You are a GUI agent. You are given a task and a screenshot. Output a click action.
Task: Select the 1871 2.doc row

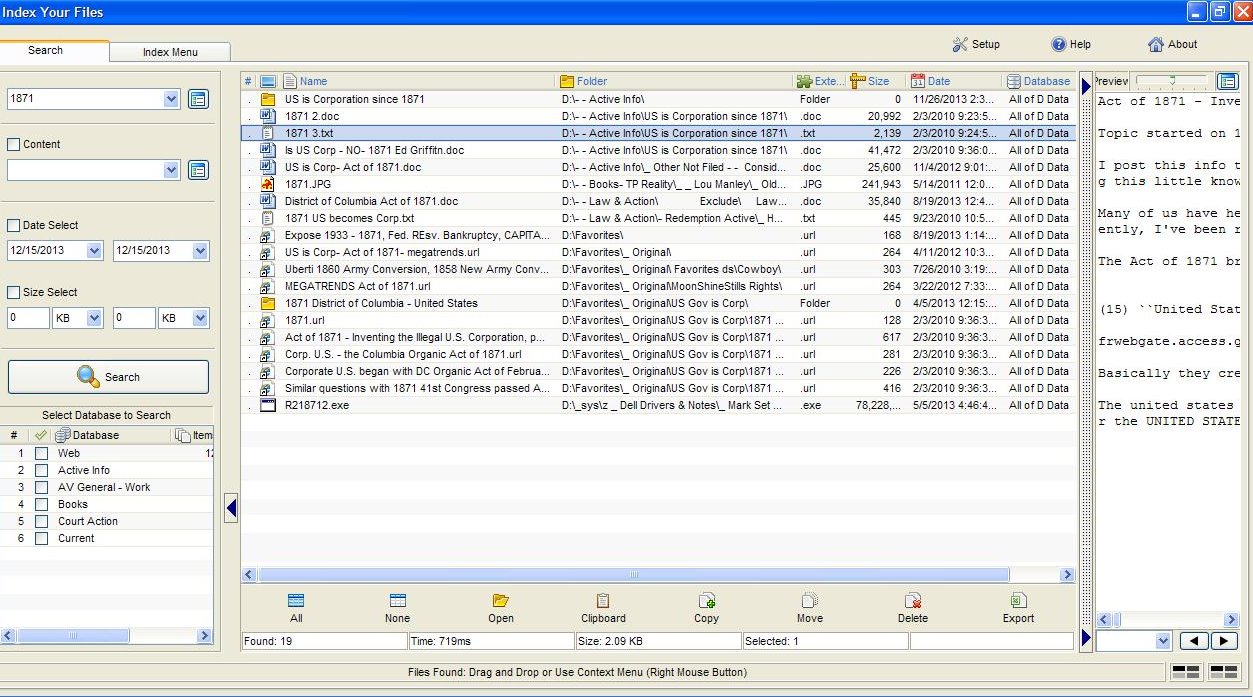click(658, 116)
